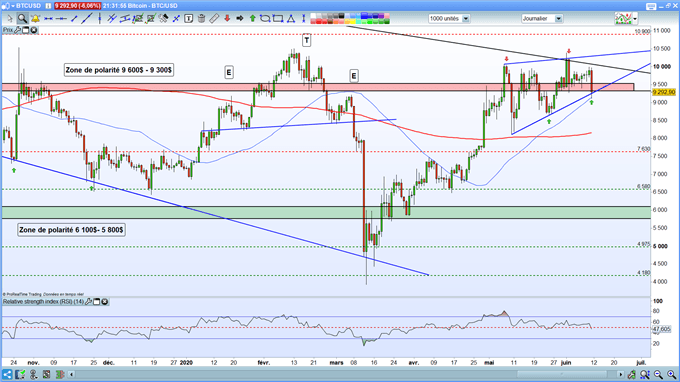Select the 'Zone de polarité 9 600$ - 9 300$' label
This screenshot has width=680, height=382.
tap(118, 70)
